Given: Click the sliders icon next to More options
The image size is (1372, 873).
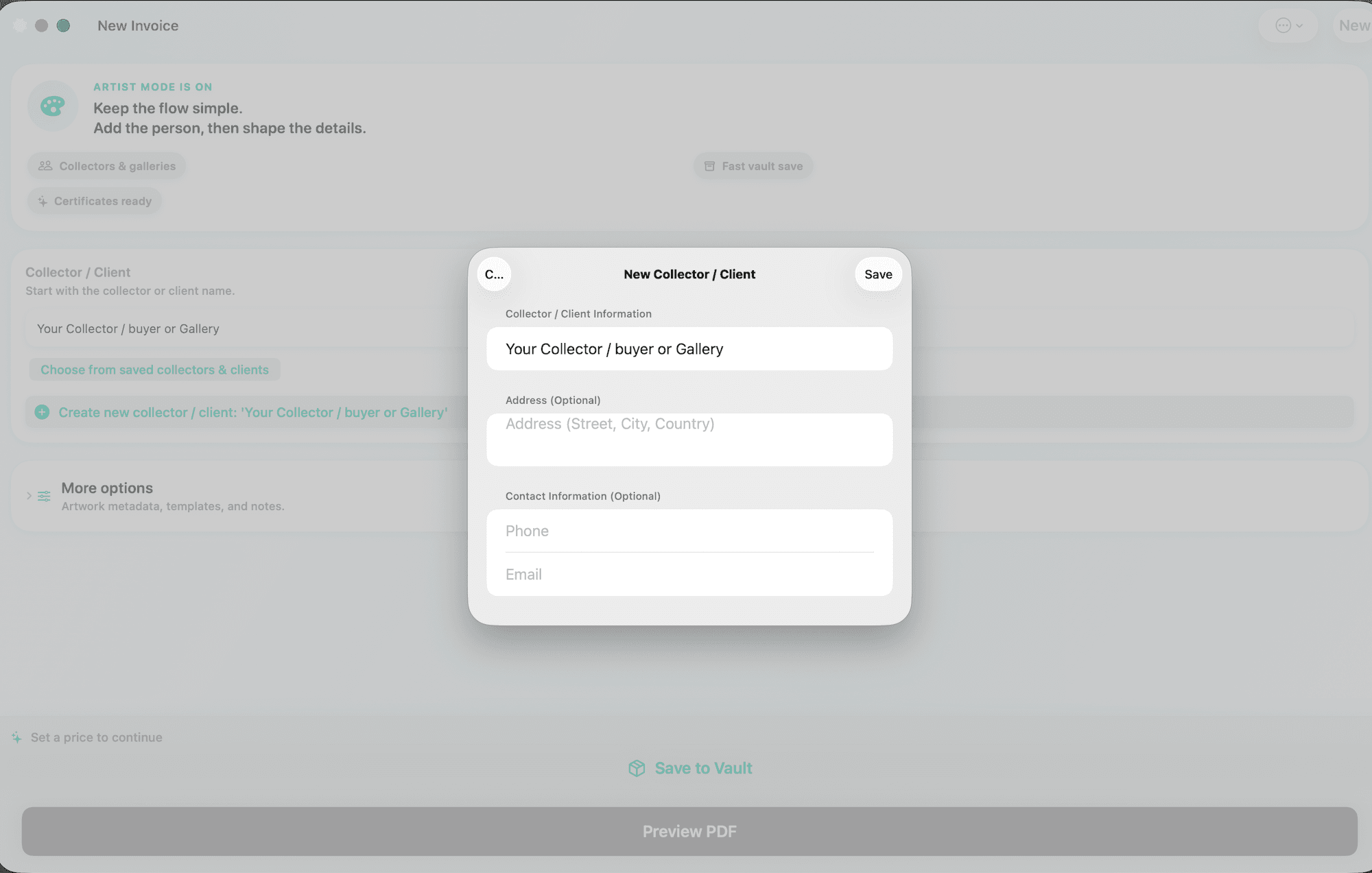Looking at the screenshot, I should click(44, 496).
